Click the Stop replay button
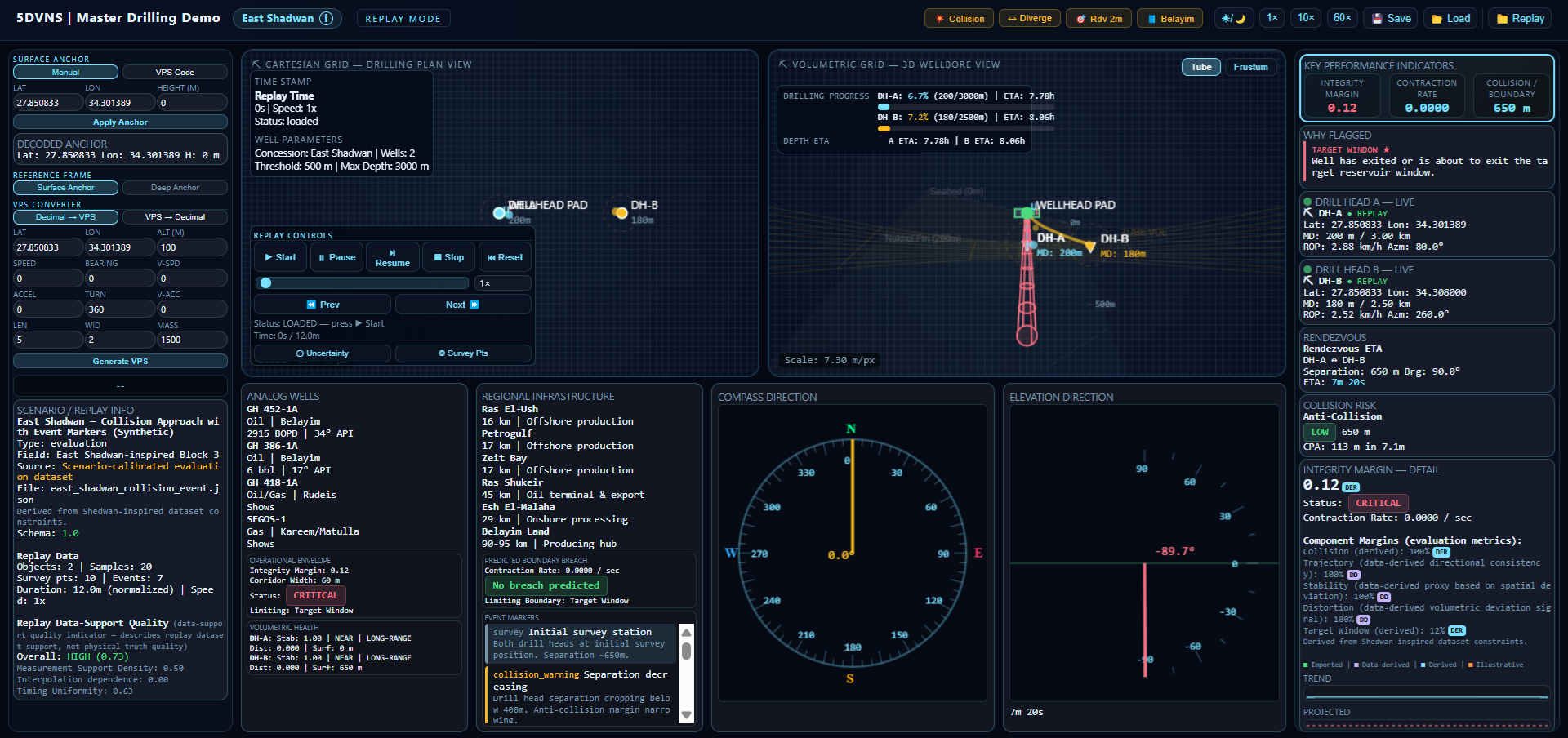Viewport: 1568px width, 738px height. pyautogui.click(x=449, y=257)
